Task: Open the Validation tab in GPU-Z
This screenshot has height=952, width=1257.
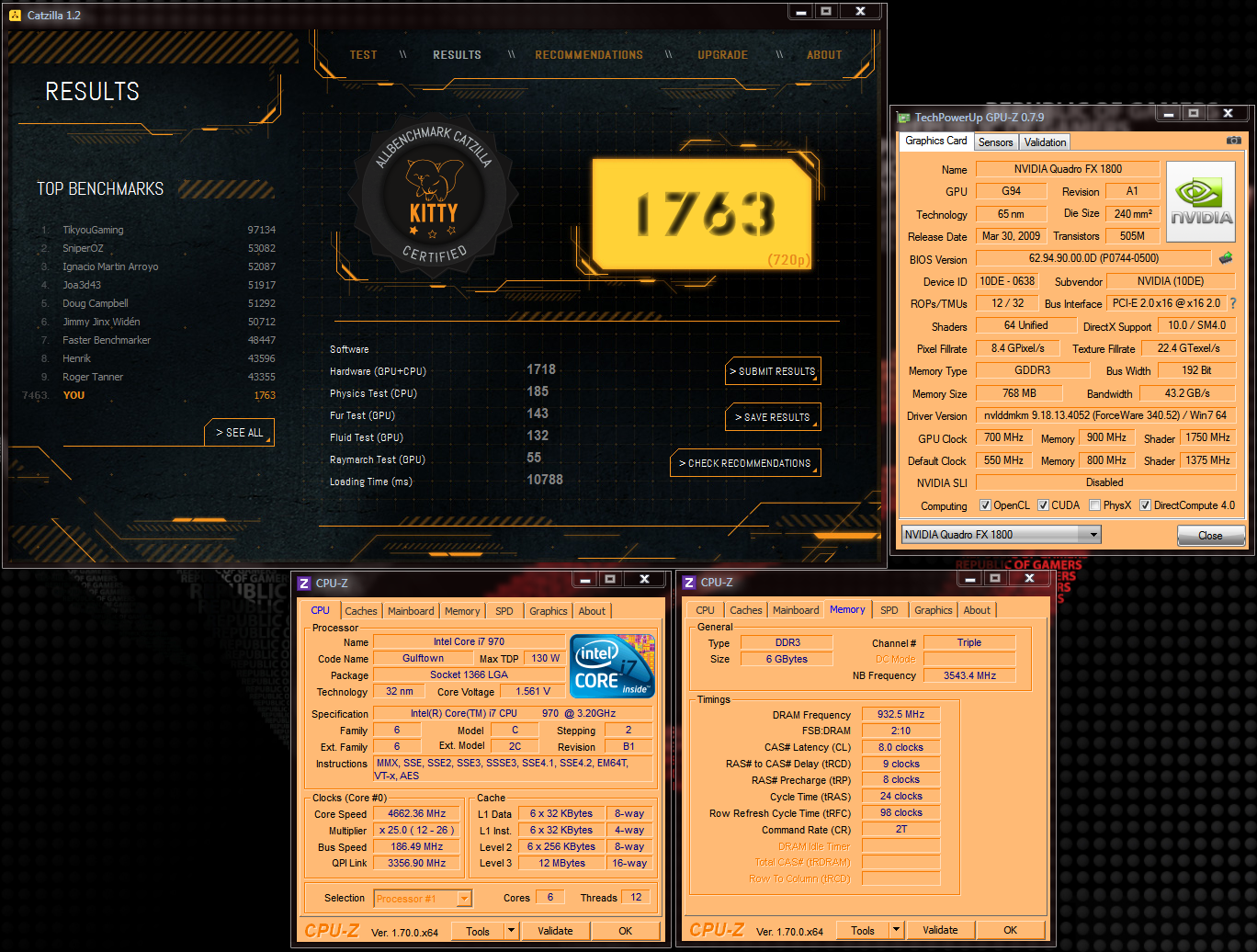Action: coord(1046,142)
